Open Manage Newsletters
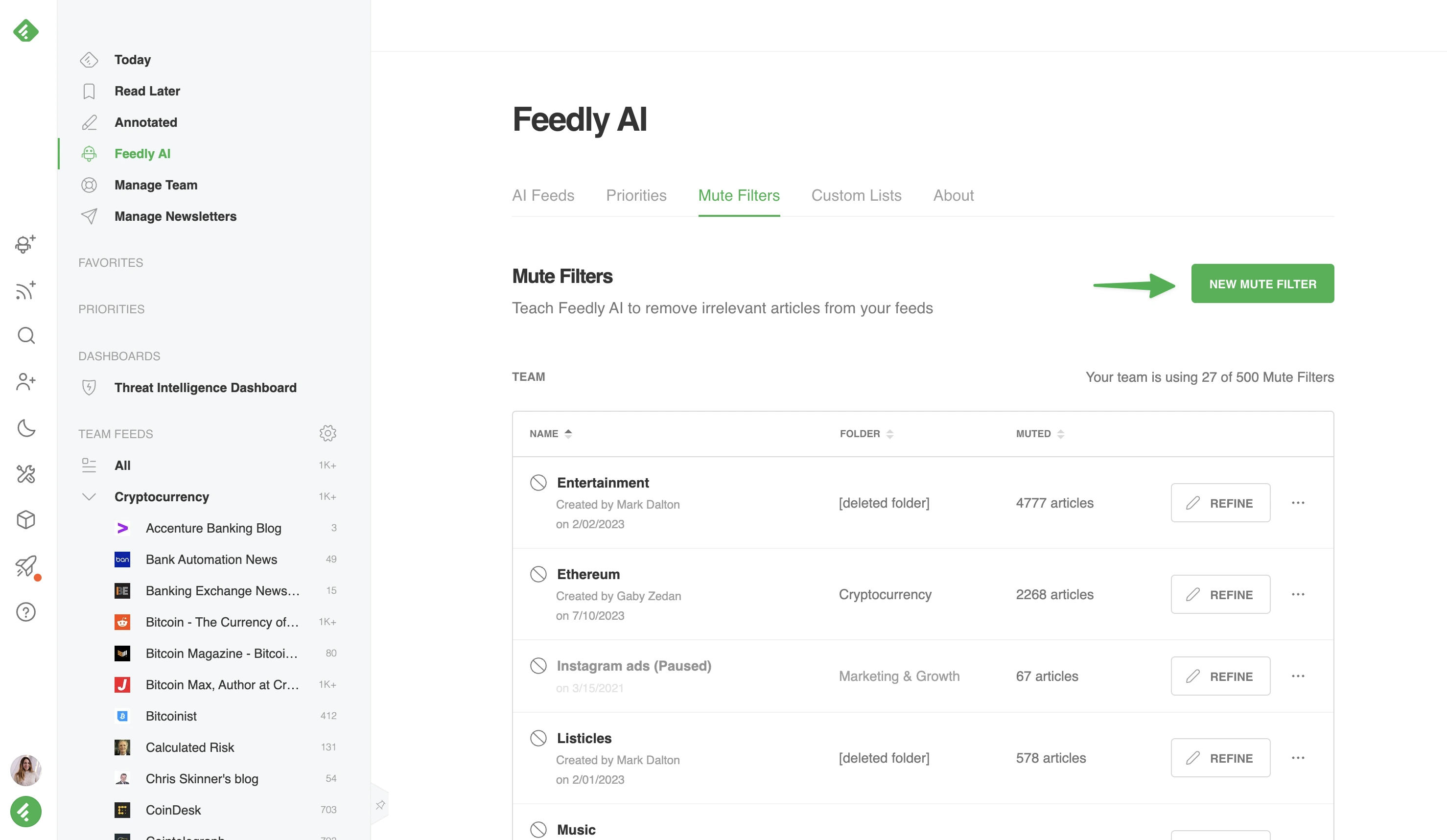 175,216
